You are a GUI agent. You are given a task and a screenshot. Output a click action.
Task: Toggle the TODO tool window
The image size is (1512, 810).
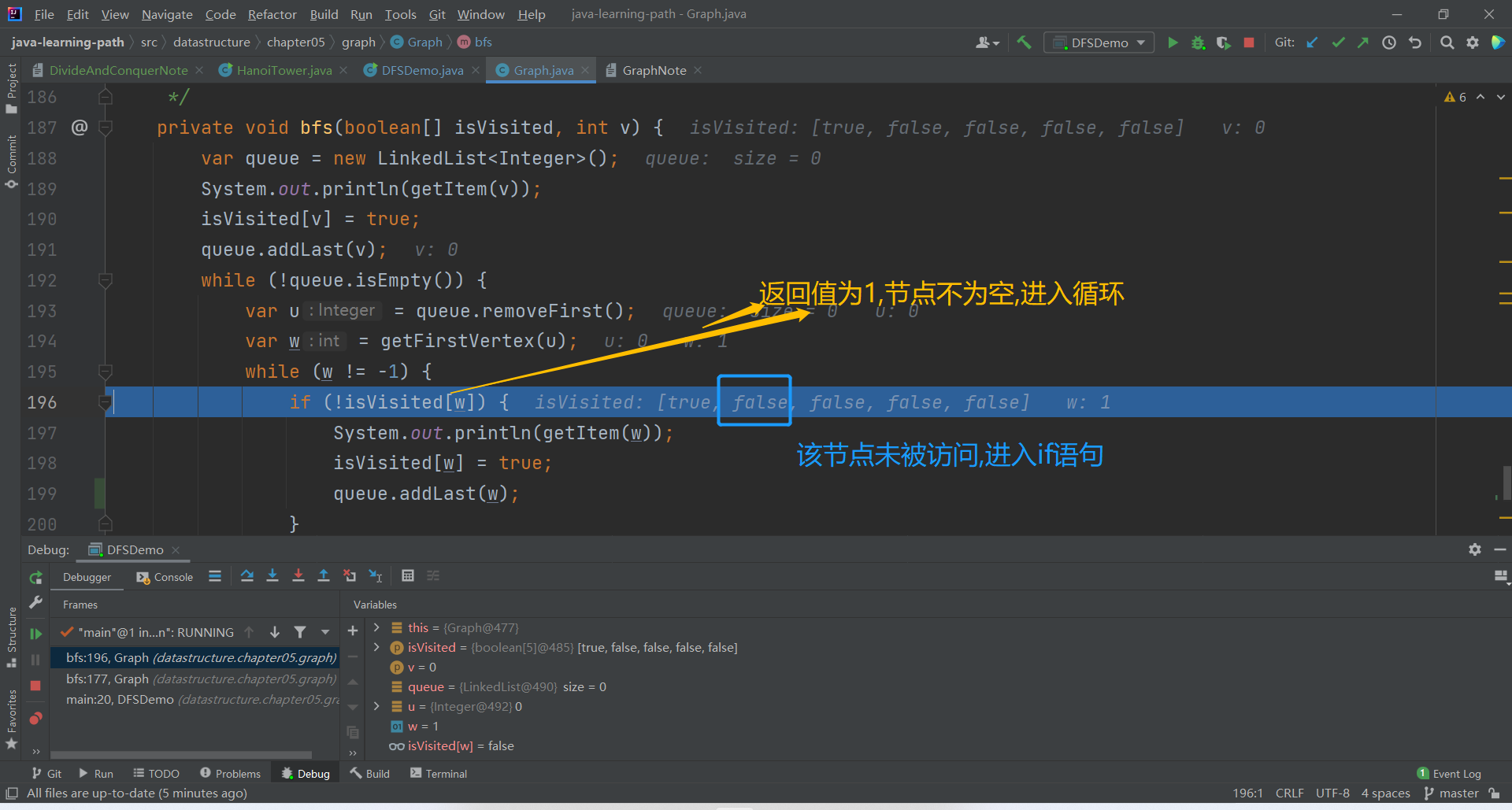pyautogui.click(x=156, y=774)
